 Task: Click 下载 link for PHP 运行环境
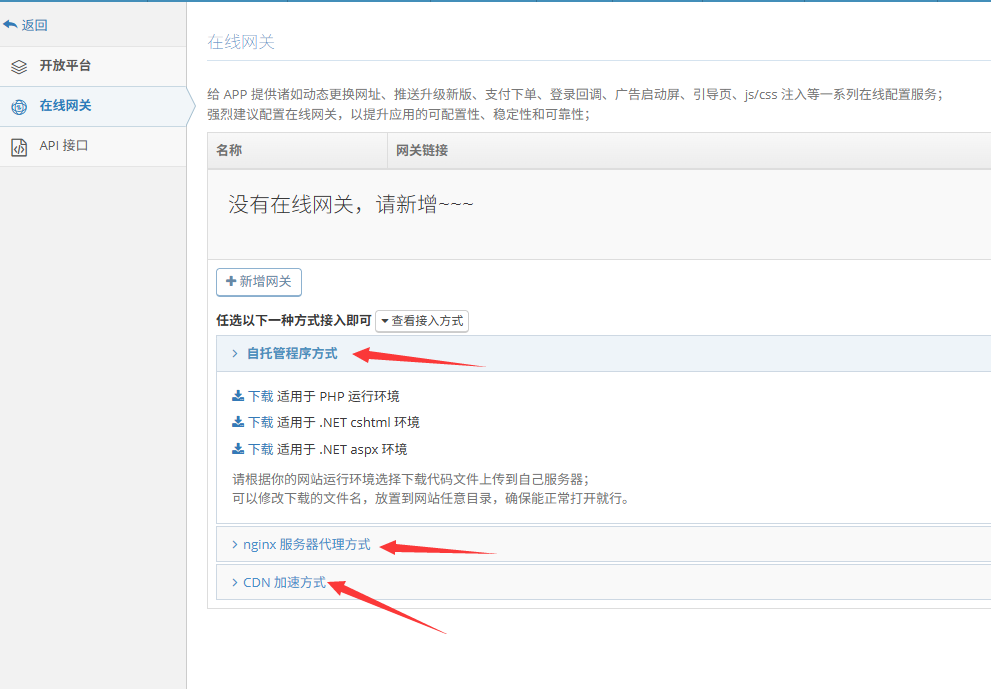tap(260, 396)
